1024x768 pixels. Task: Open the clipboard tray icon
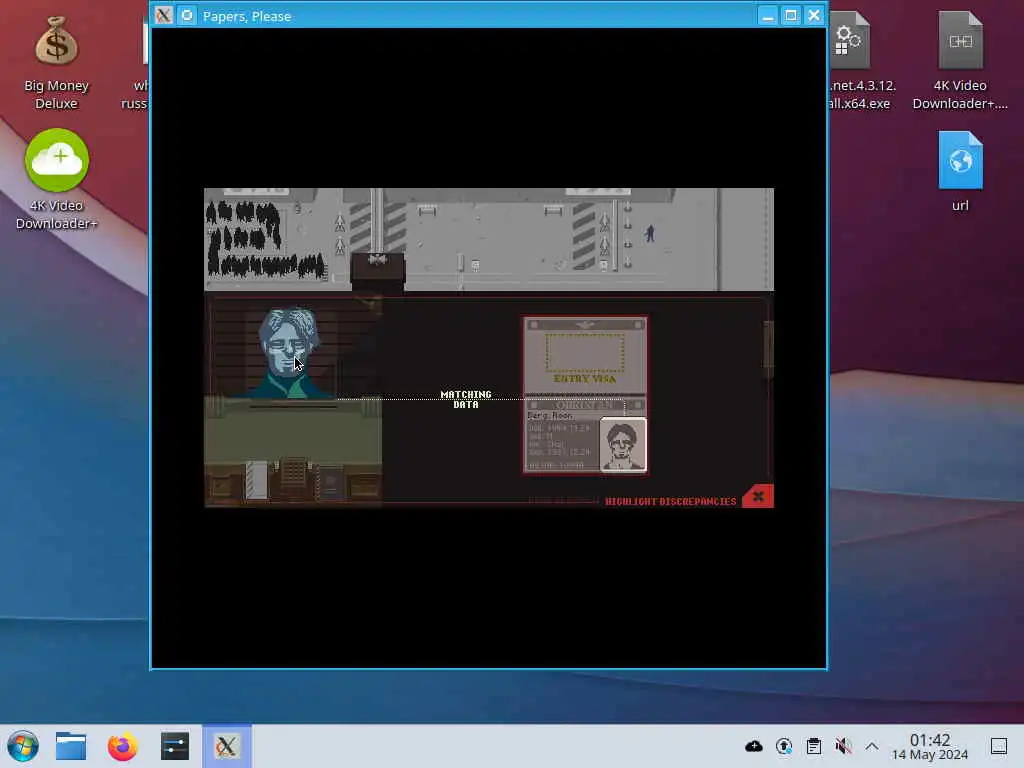(814, 746)
